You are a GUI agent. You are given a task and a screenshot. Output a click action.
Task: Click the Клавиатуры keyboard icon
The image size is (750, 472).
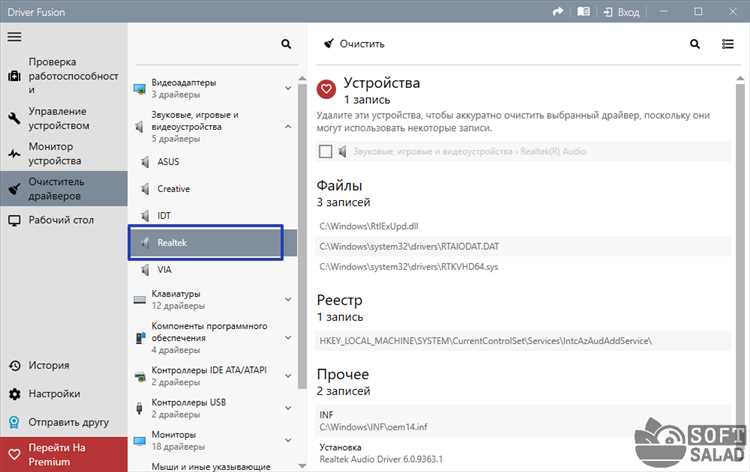click(x=140, y=300)
